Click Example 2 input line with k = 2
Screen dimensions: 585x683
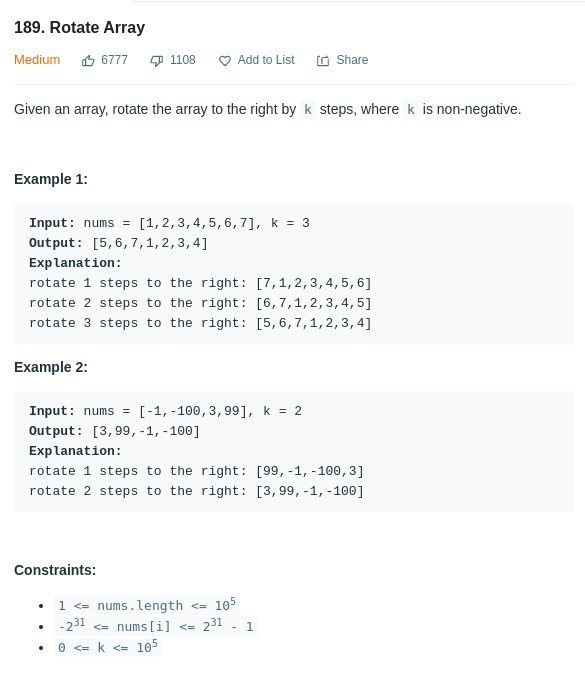click(x=166, y=411)
